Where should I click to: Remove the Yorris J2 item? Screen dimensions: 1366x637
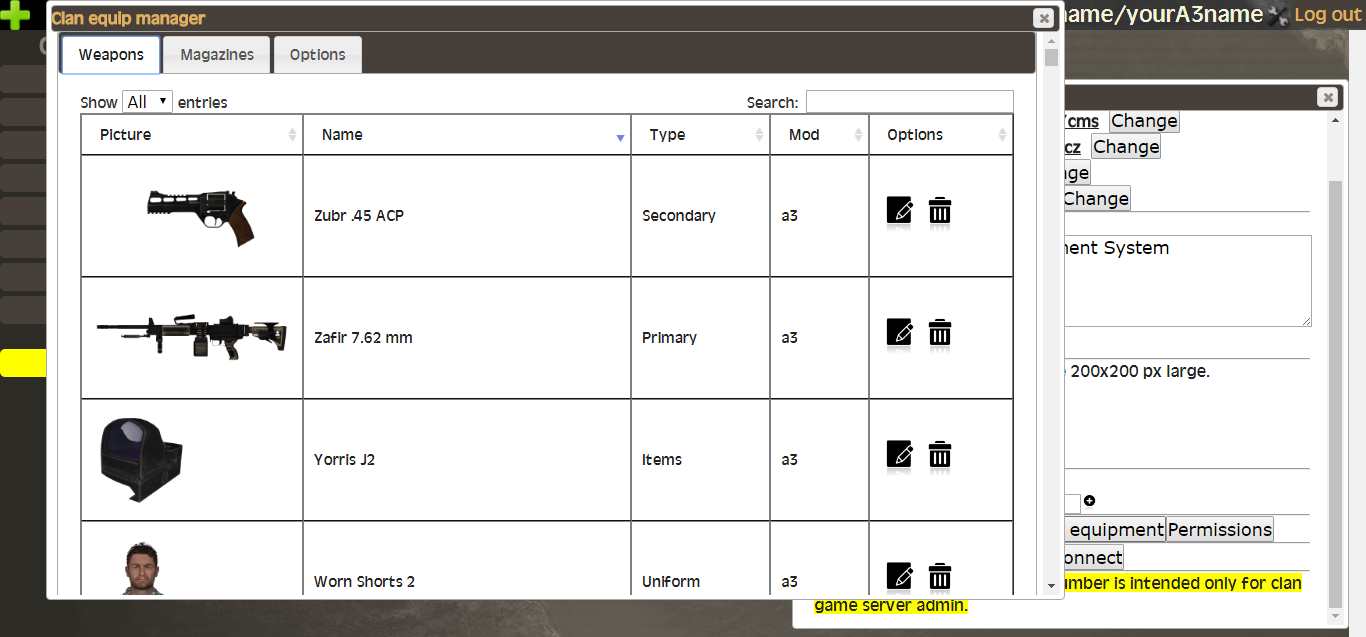(x=940, y=454)
